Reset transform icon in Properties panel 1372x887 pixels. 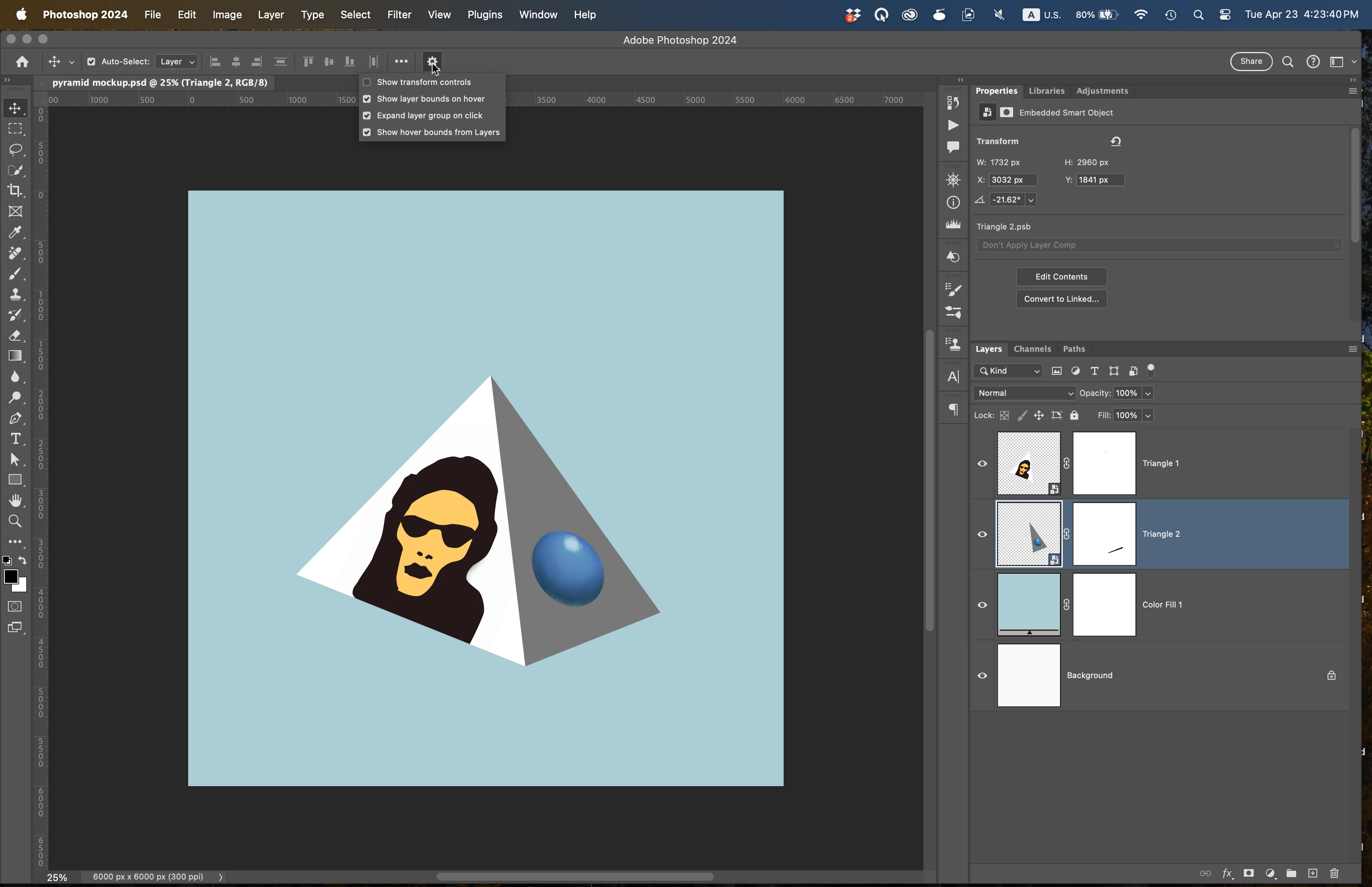tap(1116, 141)
